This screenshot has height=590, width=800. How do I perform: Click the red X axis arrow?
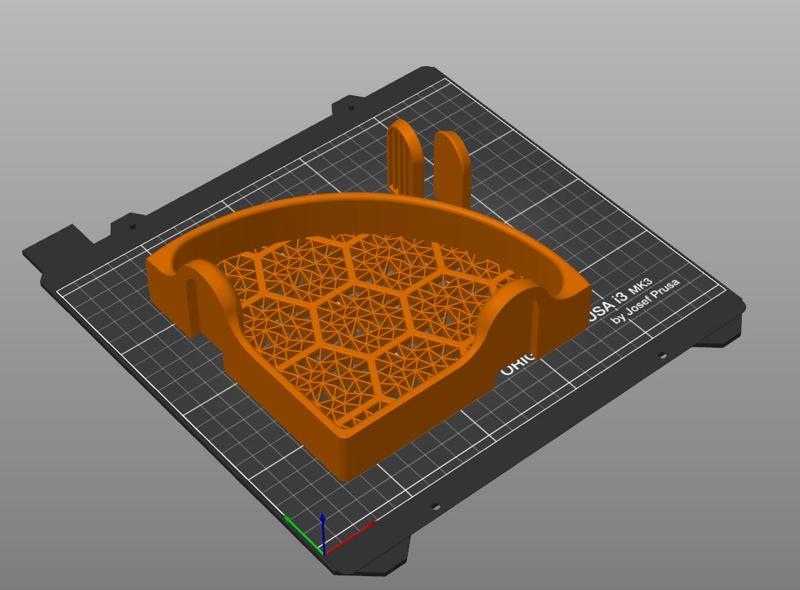tap(351, 537)
